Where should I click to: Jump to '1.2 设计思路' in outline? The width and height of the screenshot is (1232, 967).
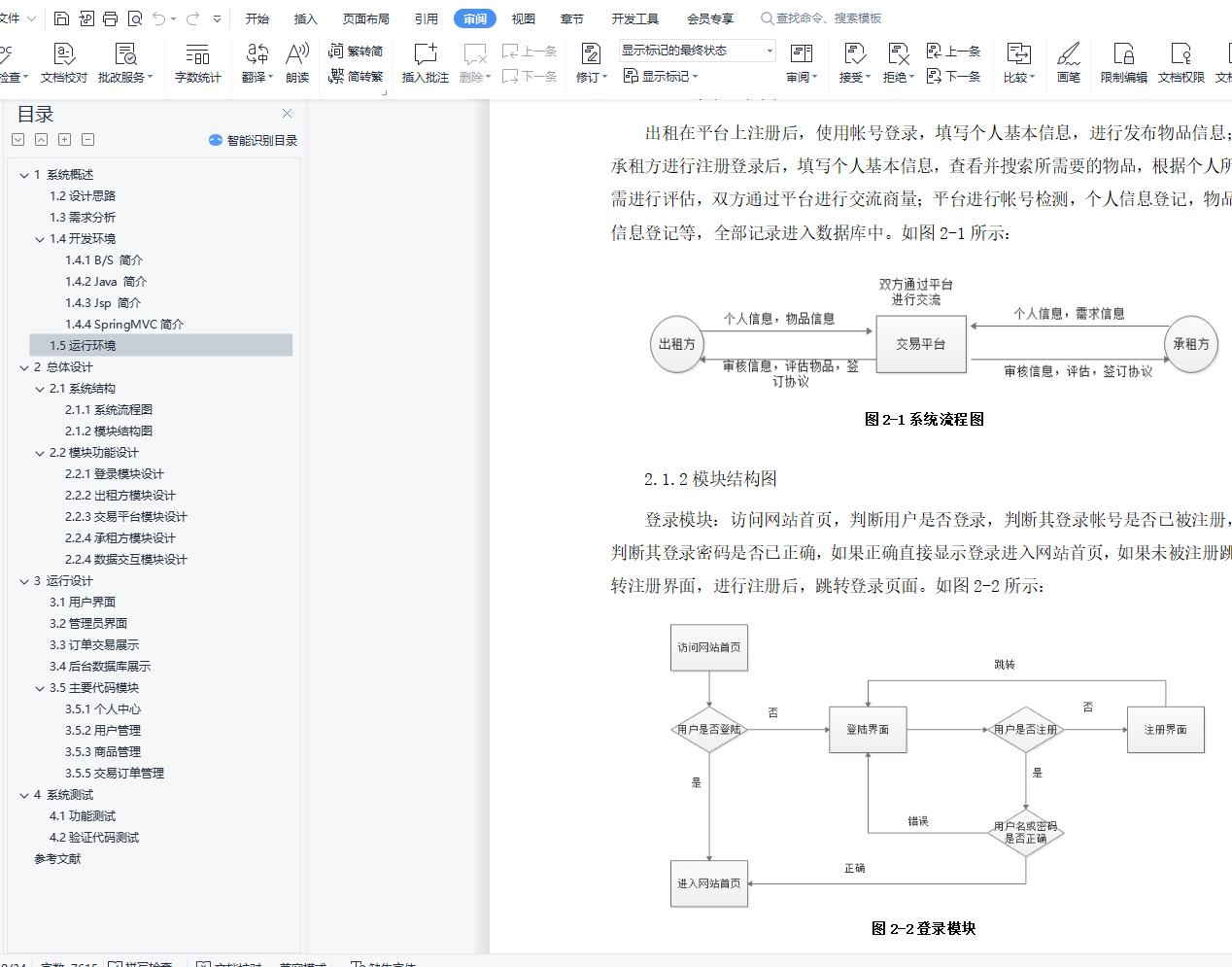coord(83,196)
